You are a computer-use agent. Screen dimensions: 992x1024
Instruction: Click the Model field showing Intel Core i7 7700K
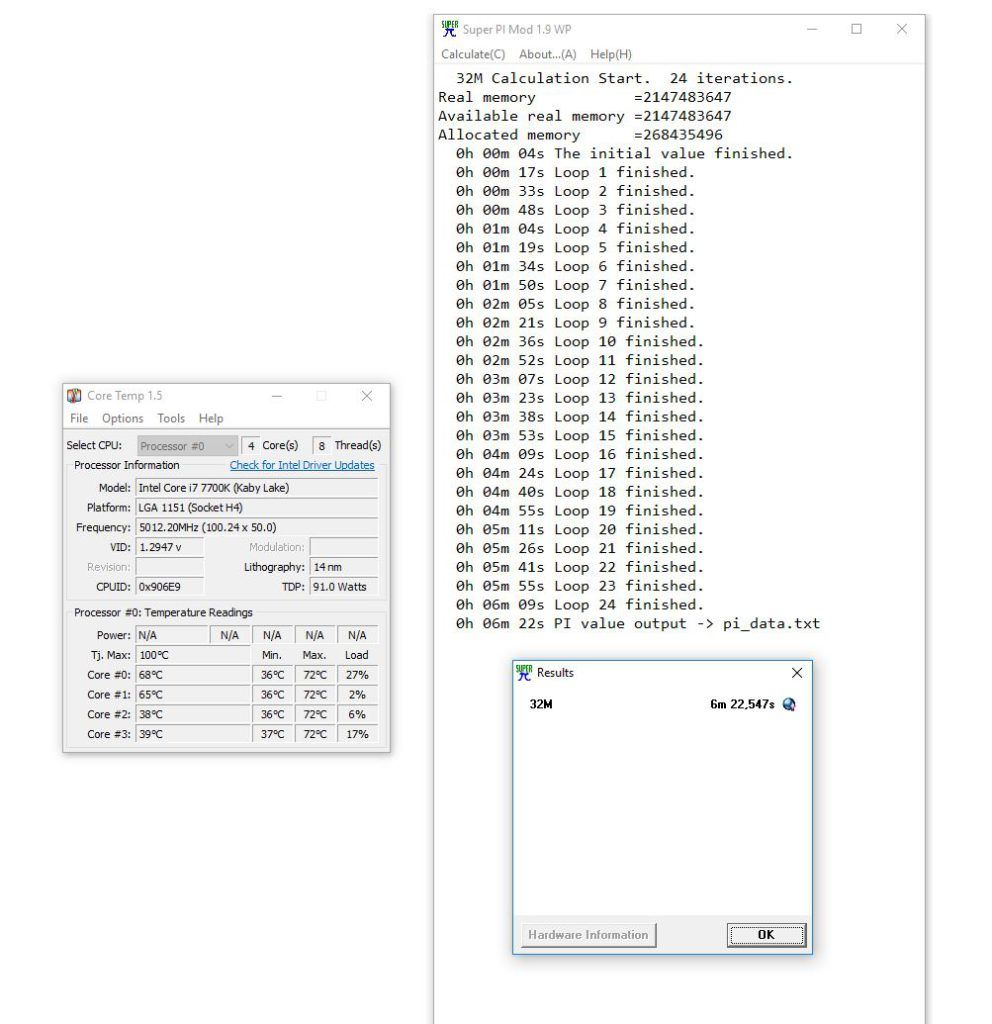coord(257,488)
